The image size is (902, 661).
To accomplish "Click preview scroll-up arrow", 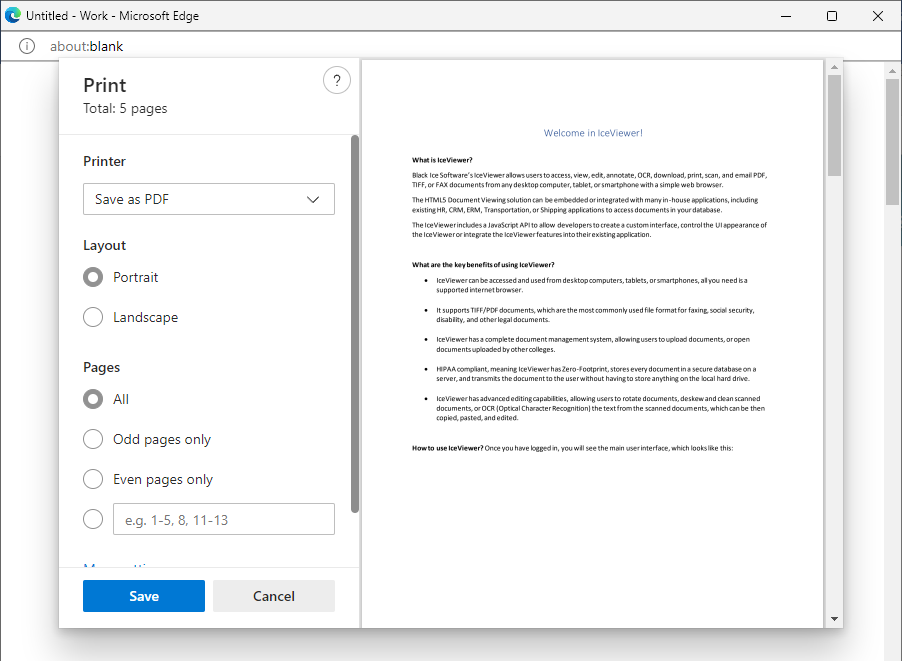I will point(834,67).
